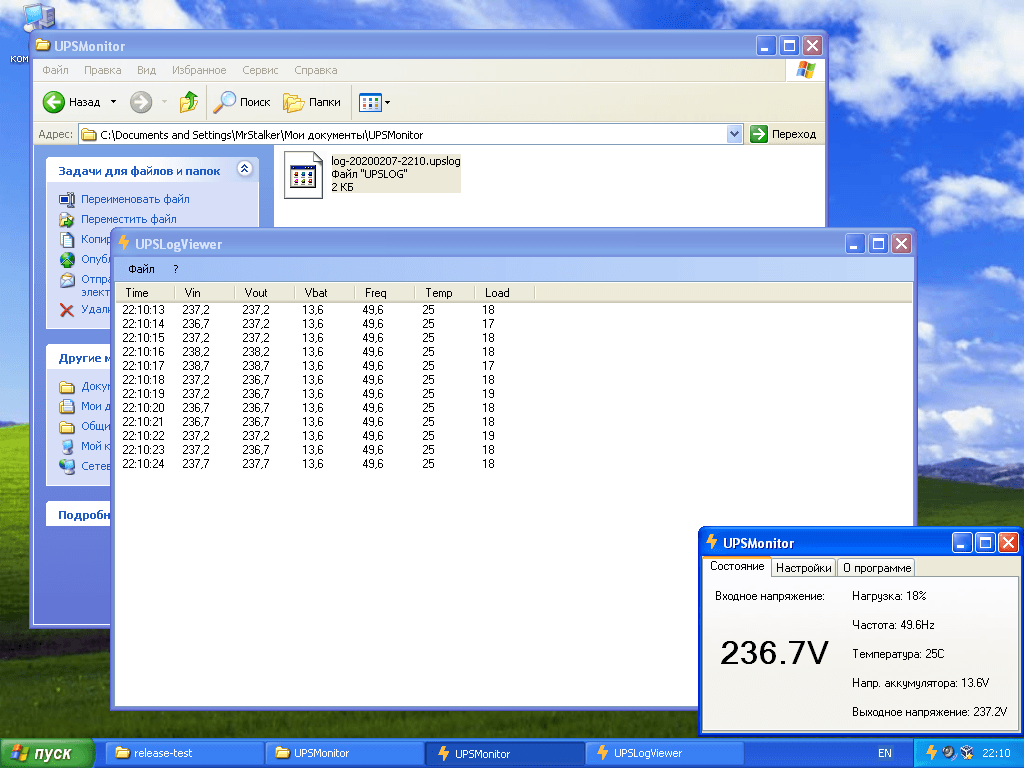Click the Rename file (Переименовать файл) link
The height and width of the screenshot is (768, 1024).
[x=135, y=199]
